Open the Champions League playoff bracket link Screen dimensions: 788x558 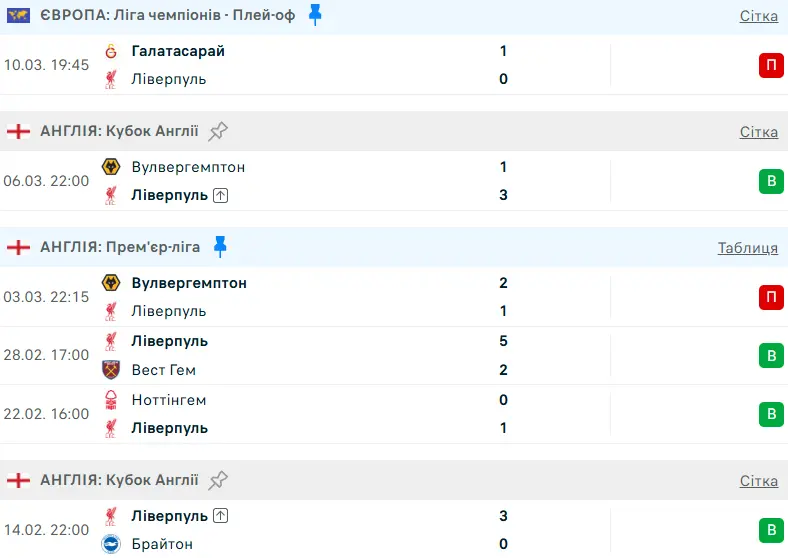758,16
